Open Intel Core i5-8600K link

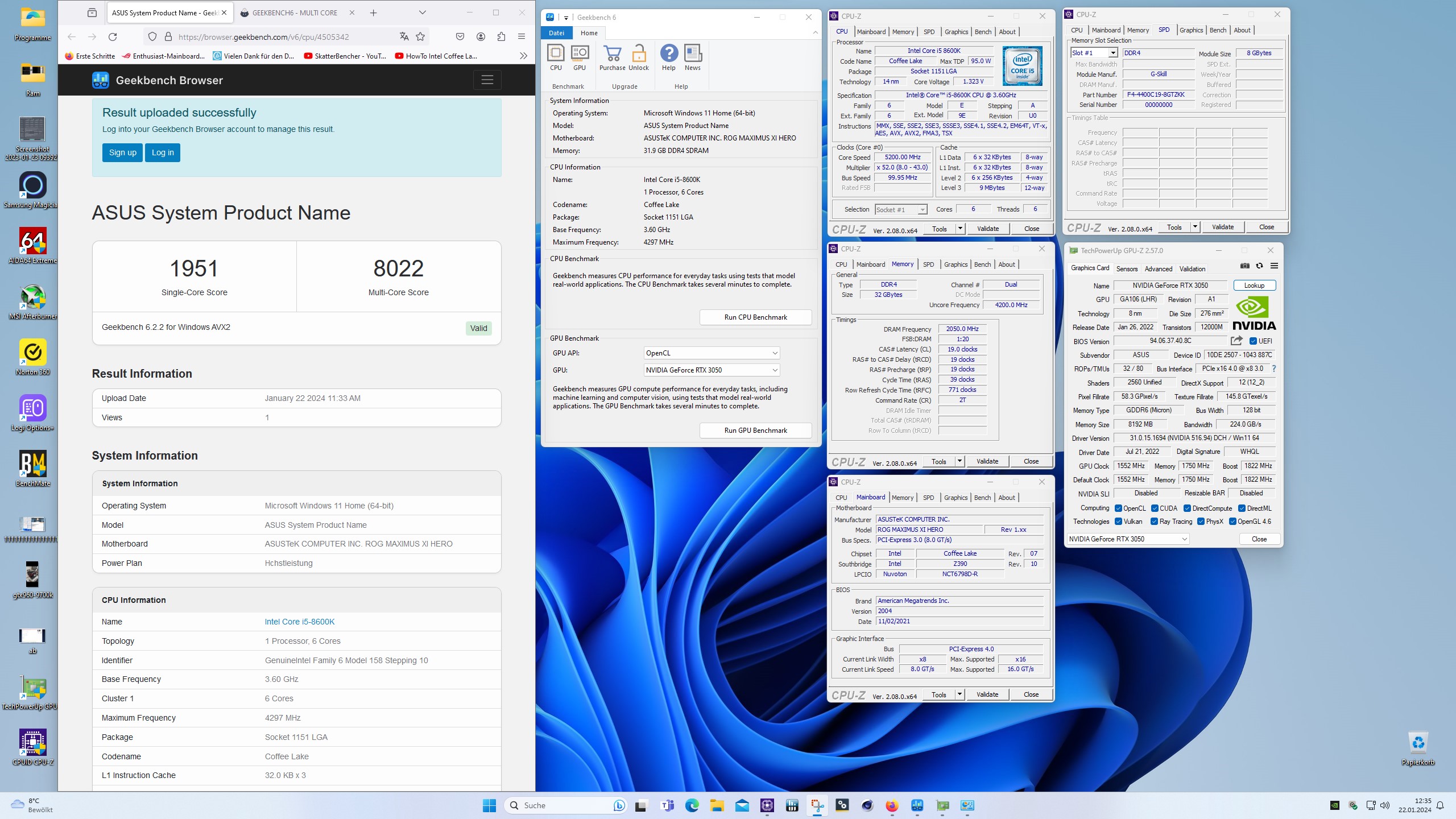pyautogui.click(x=300, y=622)
